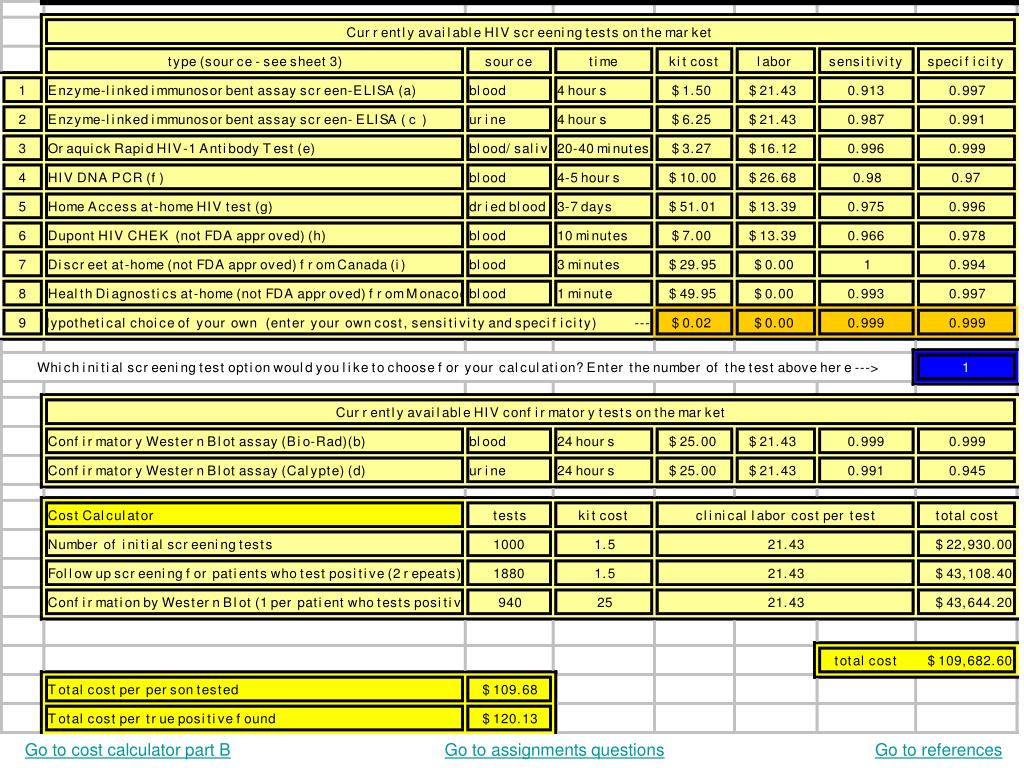Click total cost $22,930.00 cell
1024x768 pixels.
(967, 544)
